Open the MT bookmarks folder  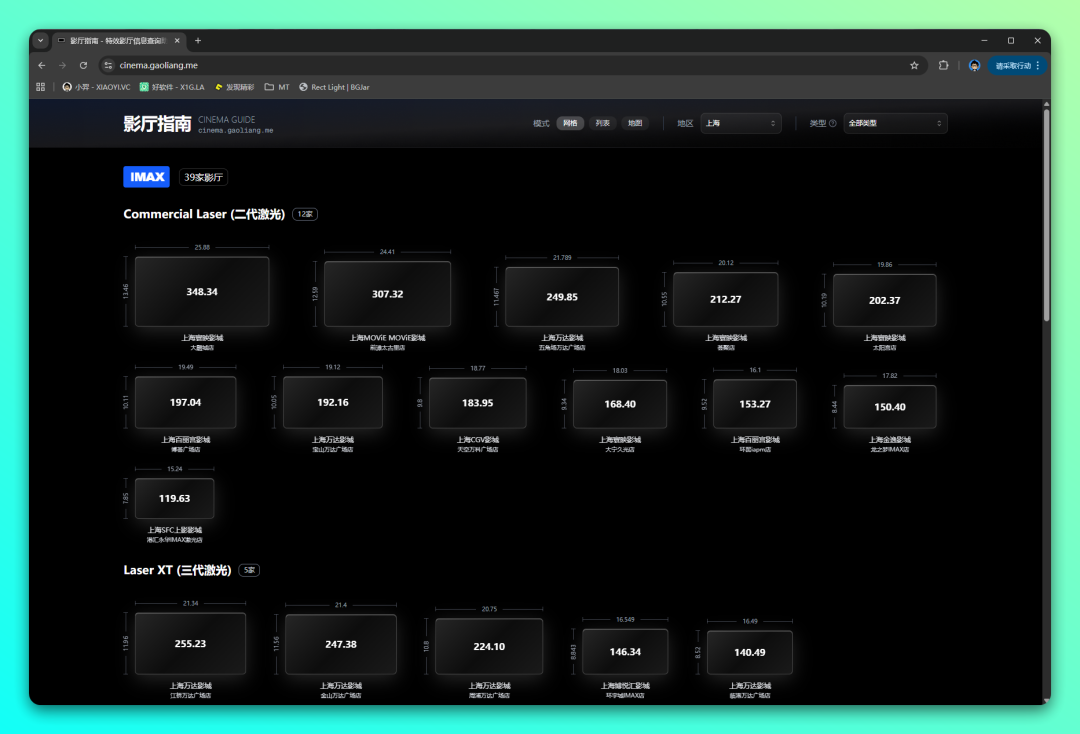277,87
